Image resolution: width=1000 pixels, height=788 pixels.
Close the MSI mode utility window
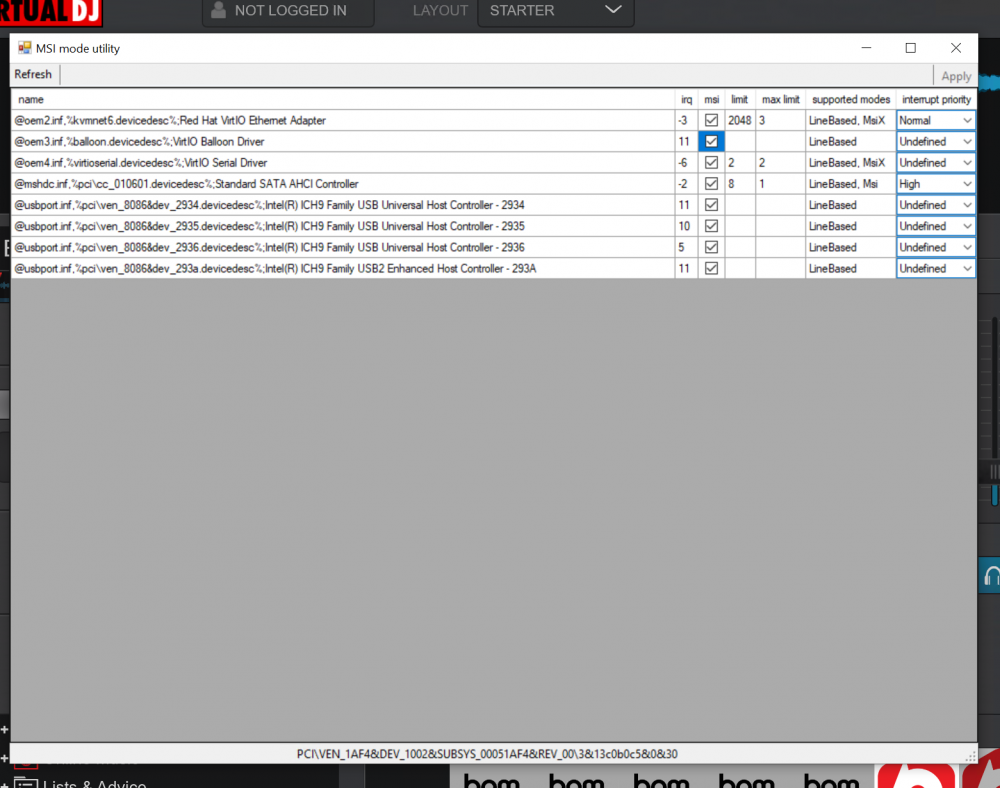(x=955, y=48)
